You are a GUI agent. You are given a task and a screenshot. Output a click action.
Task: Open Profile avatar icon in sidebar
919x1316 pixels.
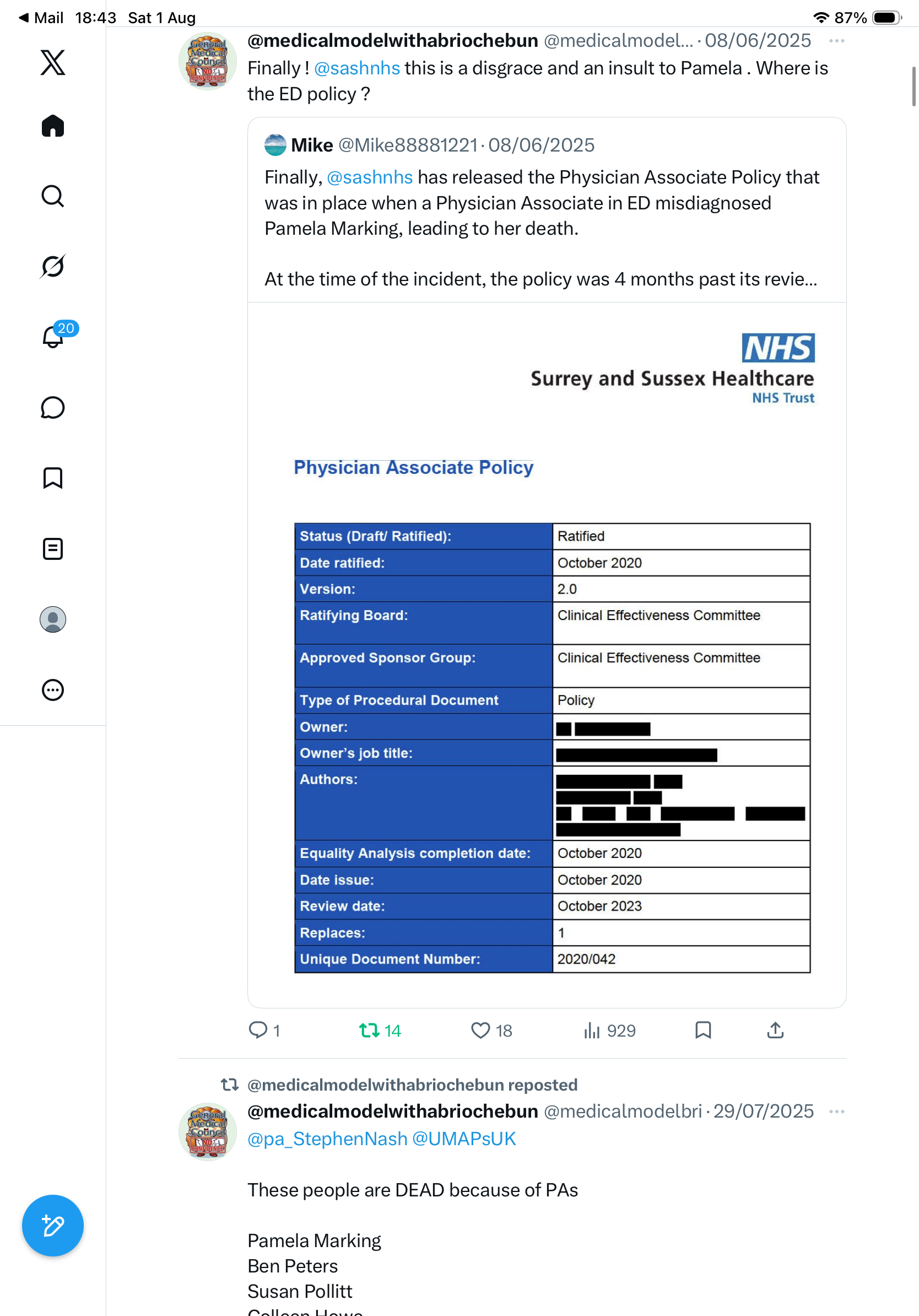click(x=53, y=619)
